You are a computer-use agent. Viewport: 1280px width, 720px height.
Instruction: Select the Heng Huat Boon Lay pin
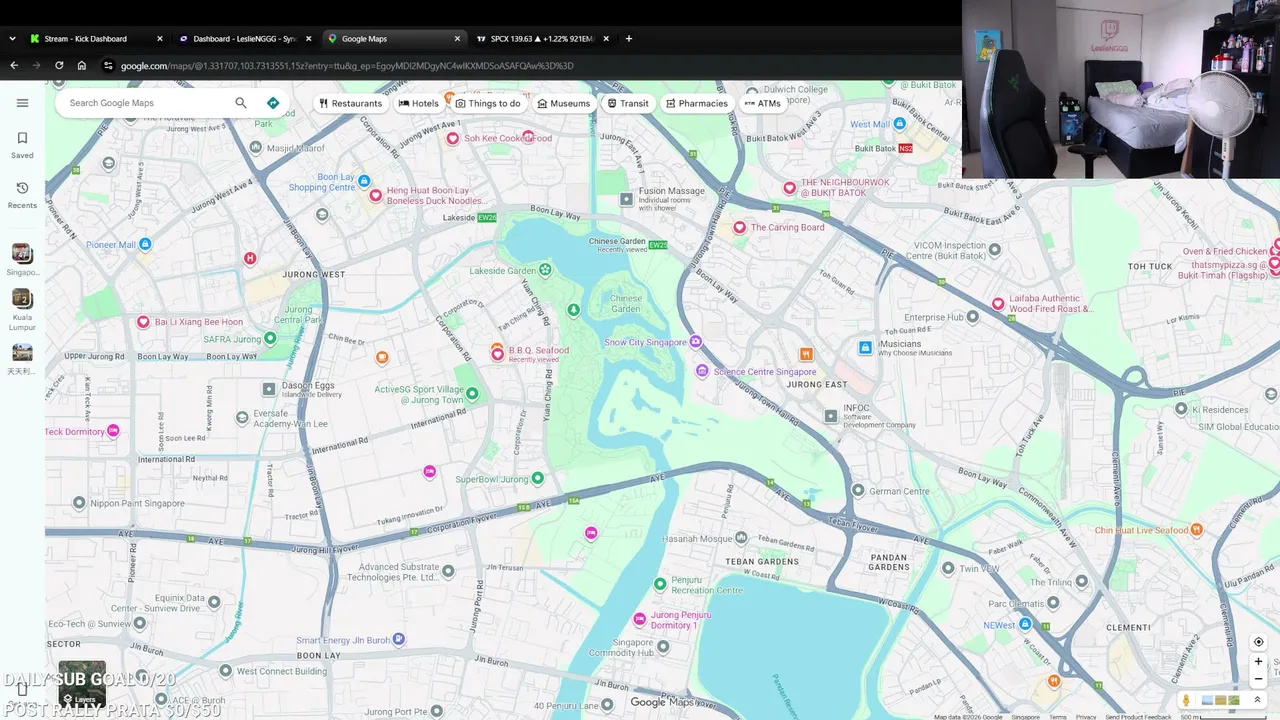tap(376, 196)
